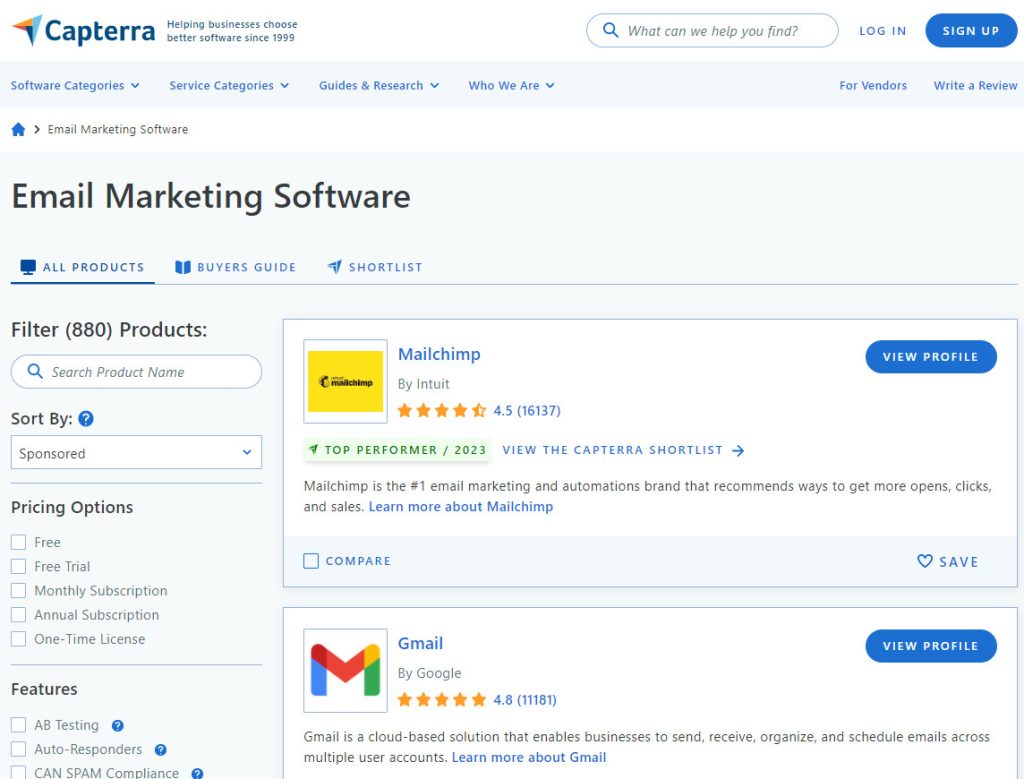Click the CAN SPAM Compliance info icon

pos(197,773)
